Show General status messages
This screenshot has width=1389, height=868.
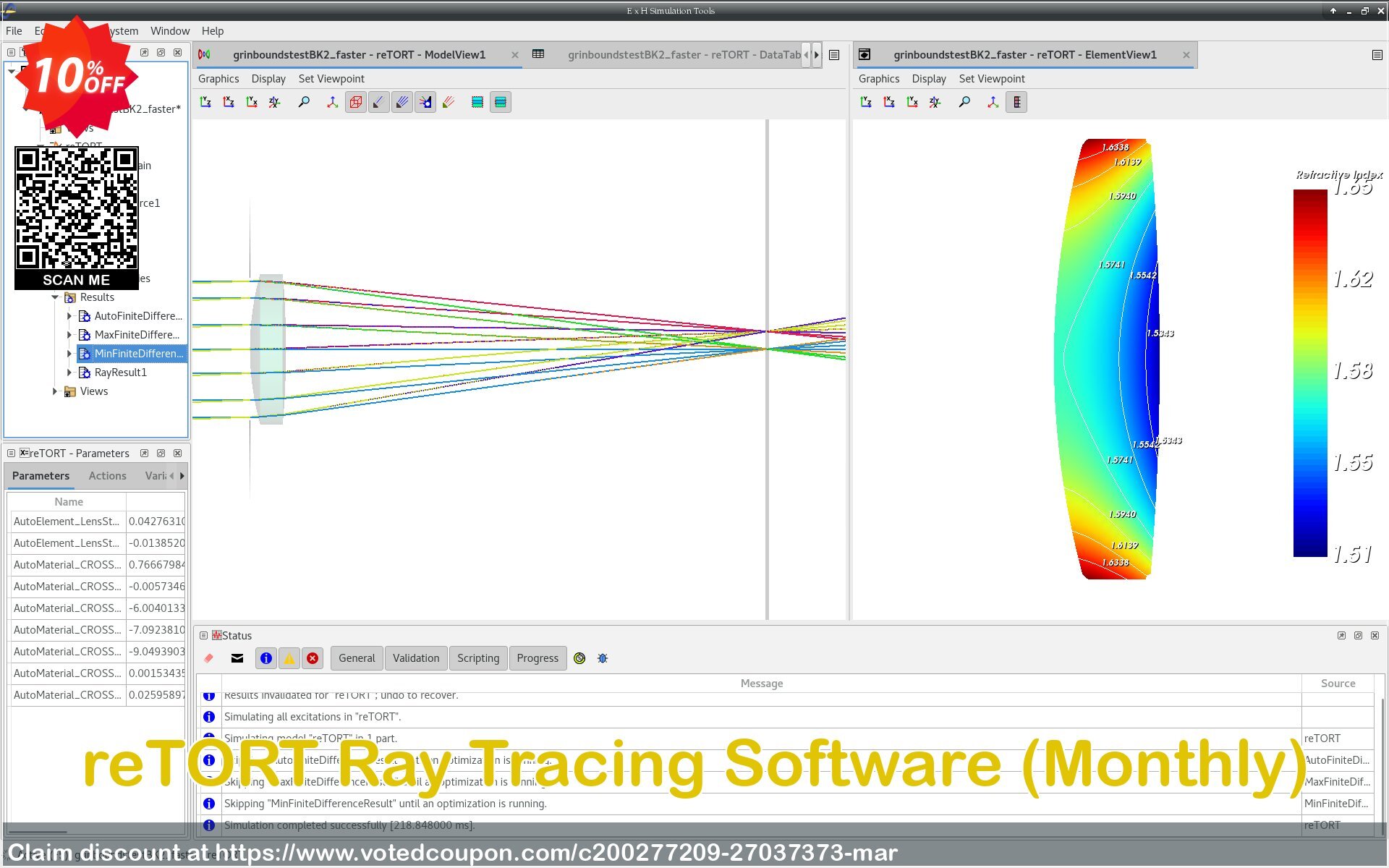point(357,658)
